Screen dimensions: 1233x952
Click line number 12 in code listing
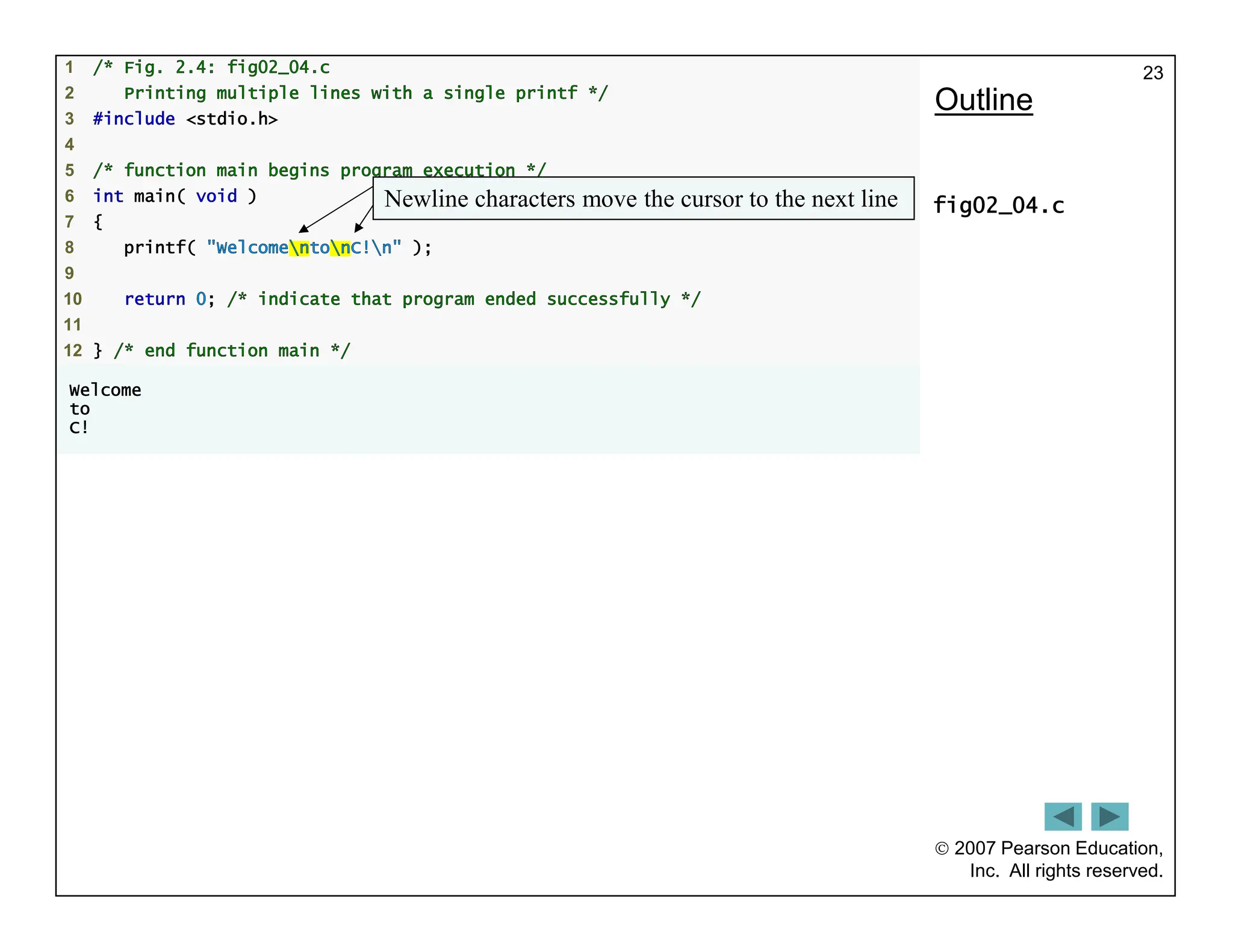coord(72,351)
